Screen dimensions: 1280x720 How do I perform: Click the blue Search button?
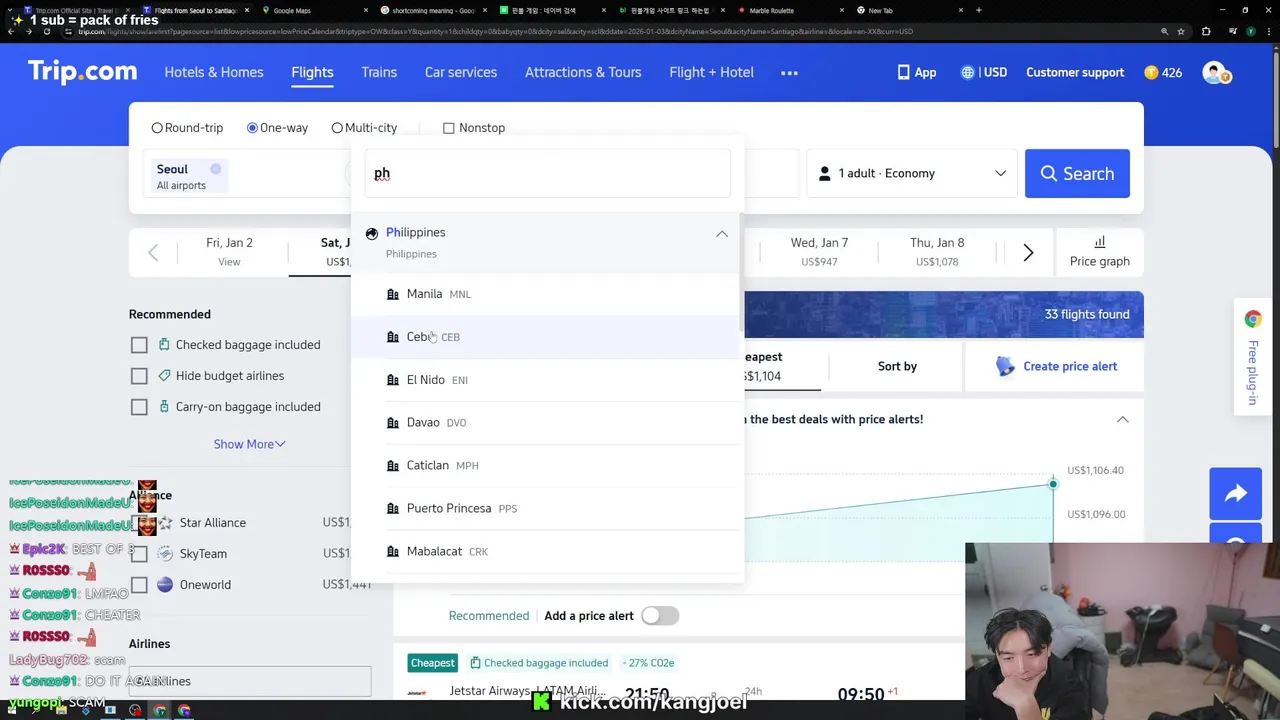click(1077, 173)
